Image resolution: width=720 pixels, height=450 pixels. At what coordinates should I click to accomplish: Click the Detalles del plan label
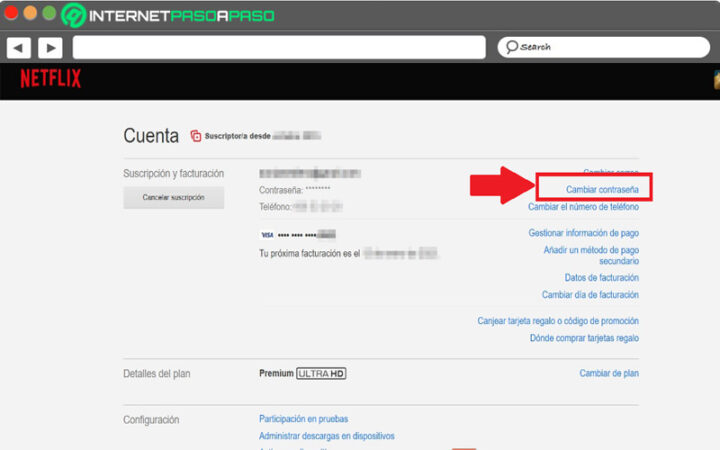[157, 374]
